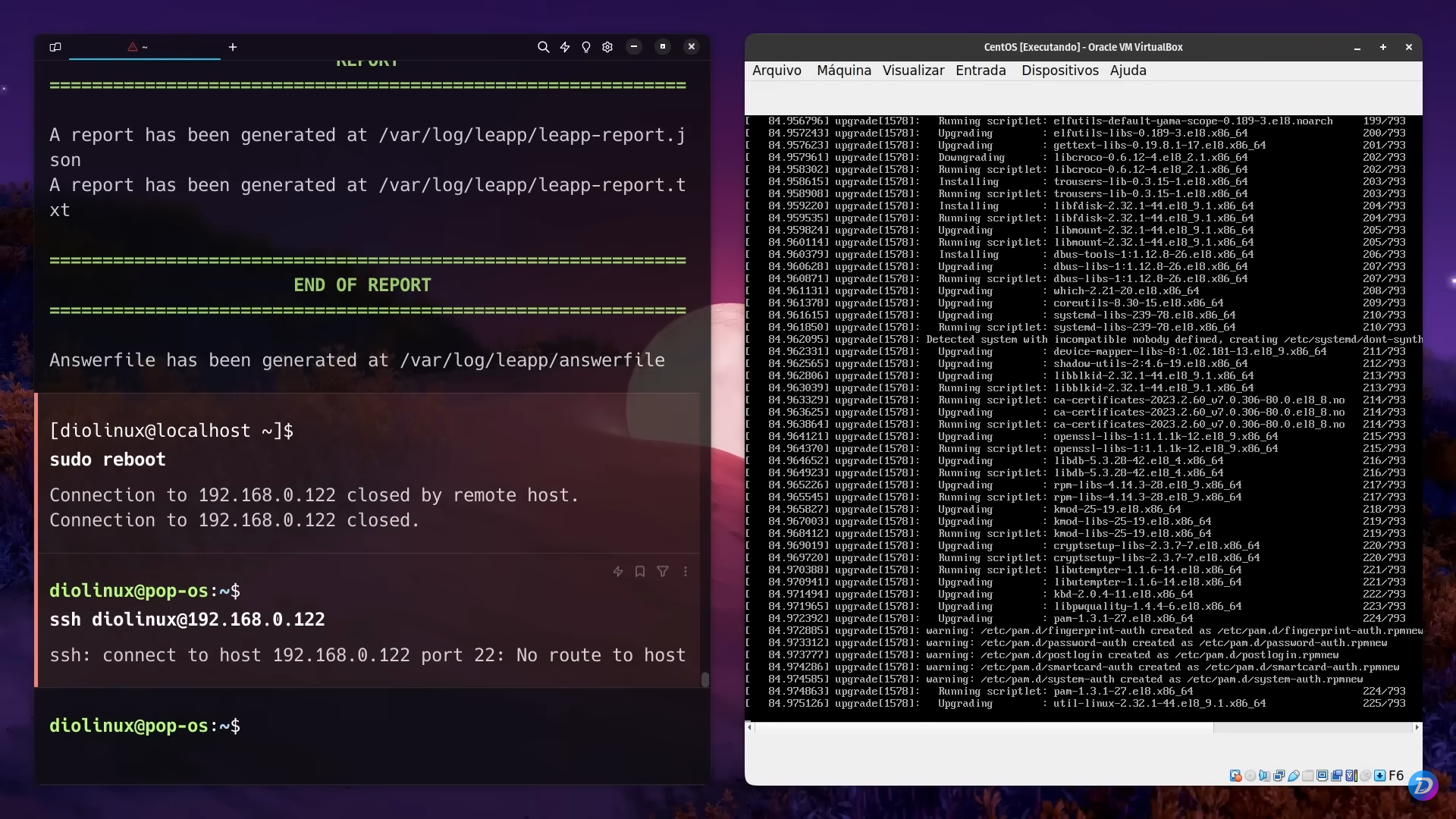Select the USB devices icon in VirtualBox statusbar

1292,776
